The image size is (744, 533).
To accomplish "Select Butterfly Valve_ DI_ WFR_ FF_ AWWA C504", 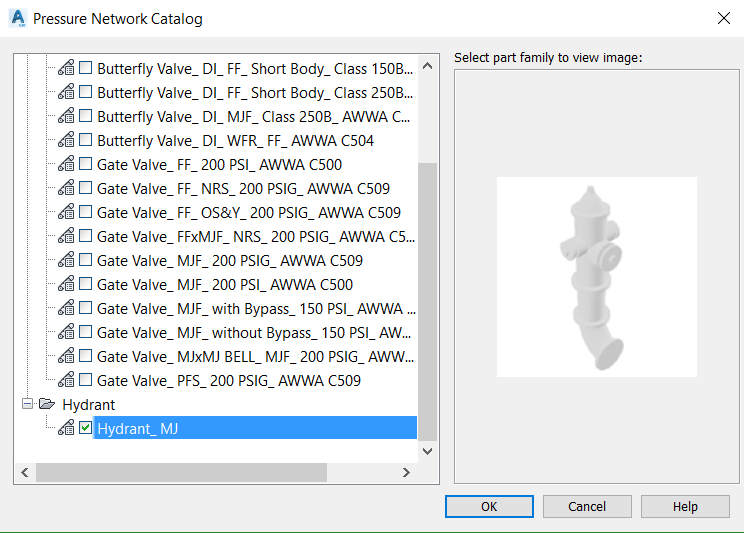I will [235, 141].
